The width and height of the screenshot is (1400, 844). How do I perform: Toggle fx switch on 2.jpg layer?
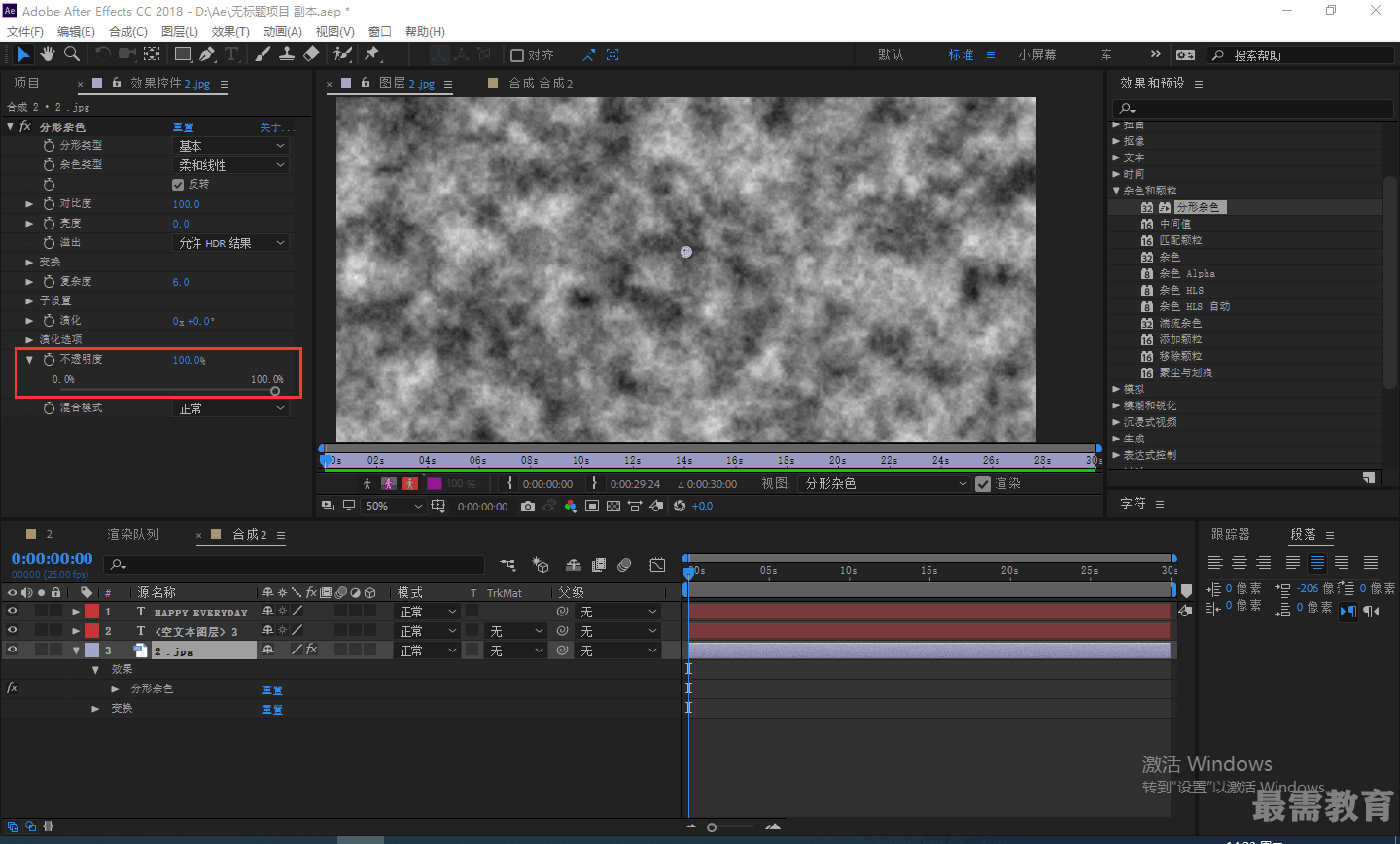point(311,650)
